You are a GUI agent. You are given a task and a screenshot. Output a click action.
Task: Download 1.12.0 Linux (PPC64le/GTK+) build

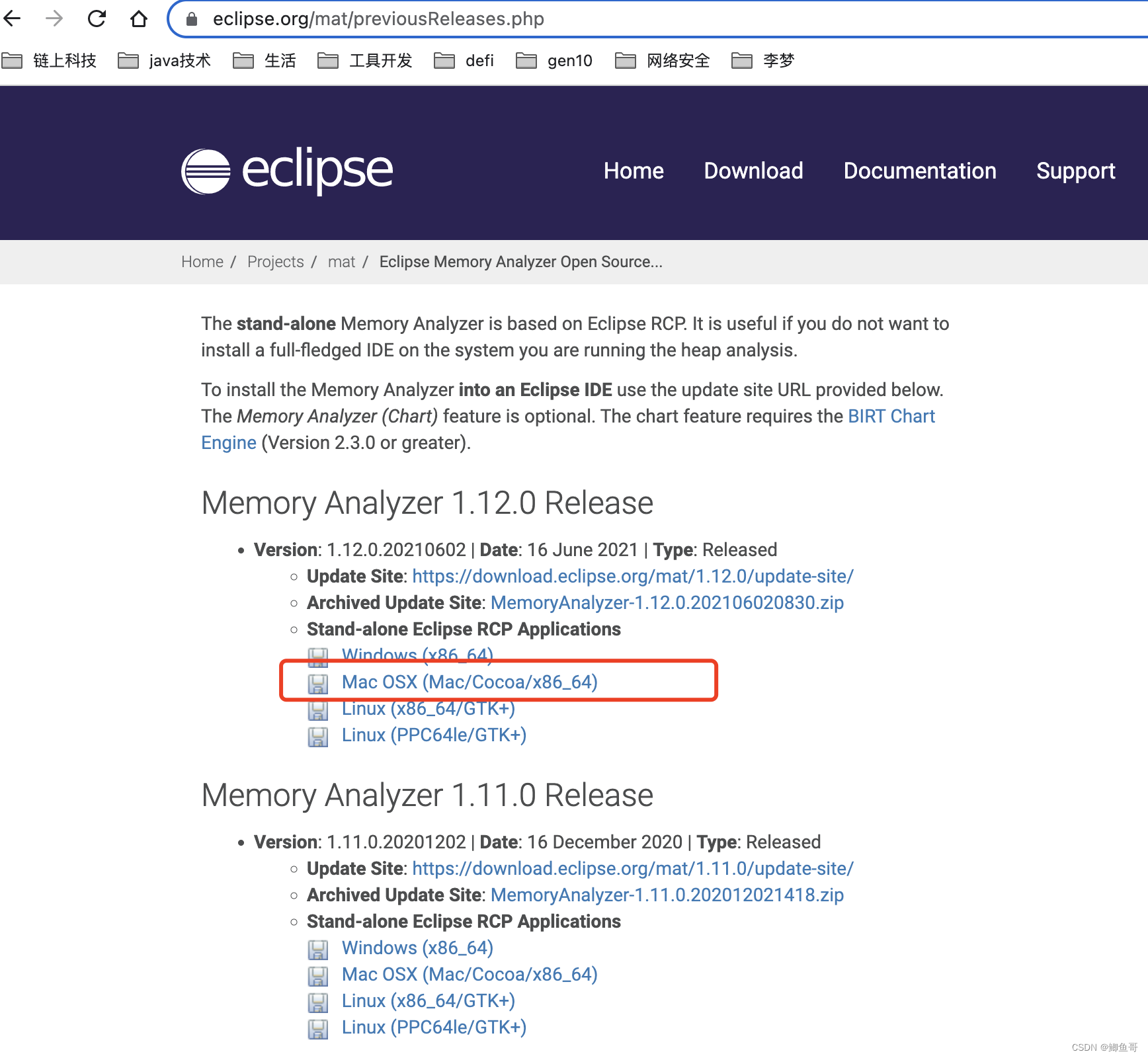[x=434, y=735]
